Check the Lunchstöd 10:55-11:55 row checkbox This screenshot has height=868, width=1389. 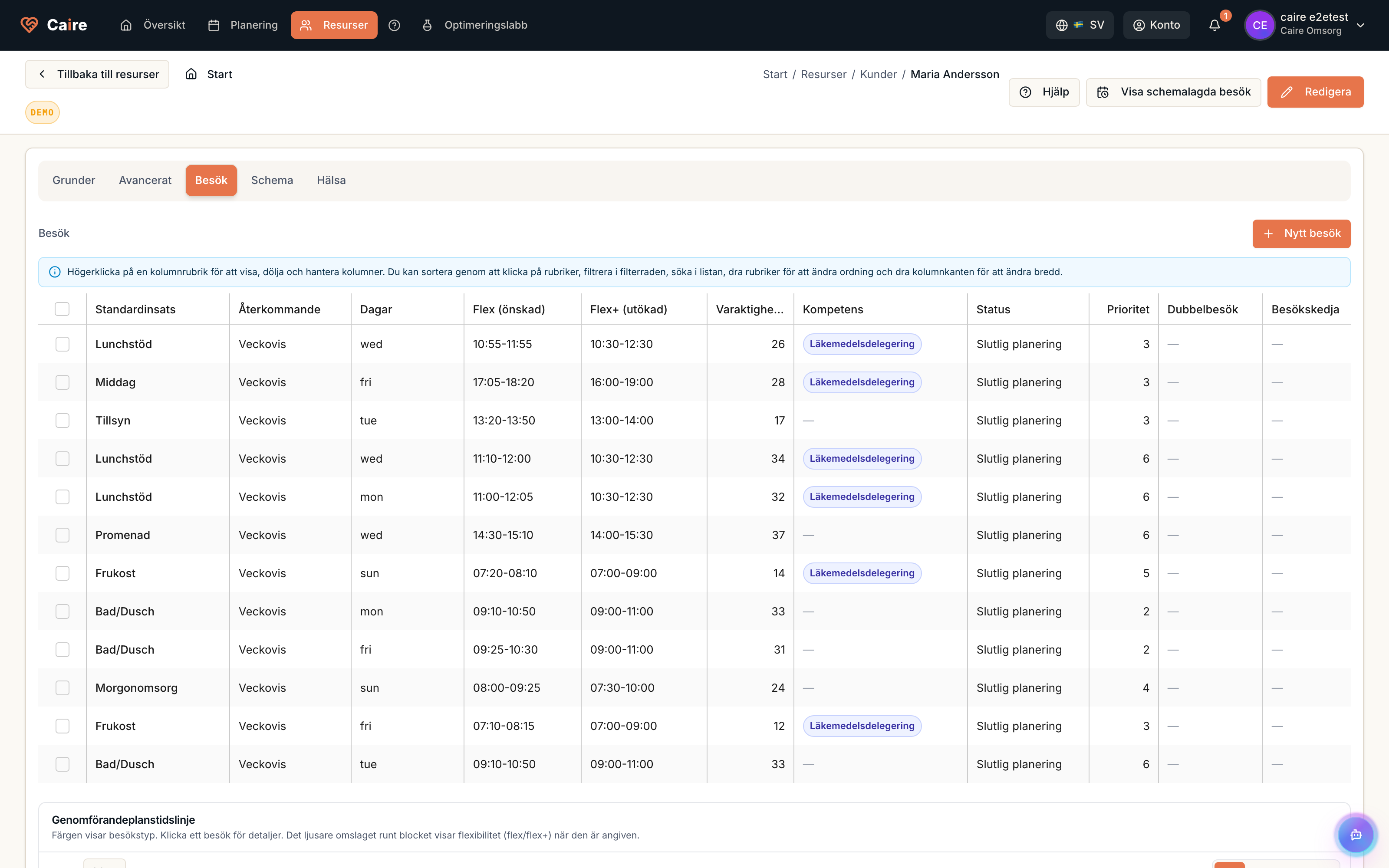coord(63,344)
